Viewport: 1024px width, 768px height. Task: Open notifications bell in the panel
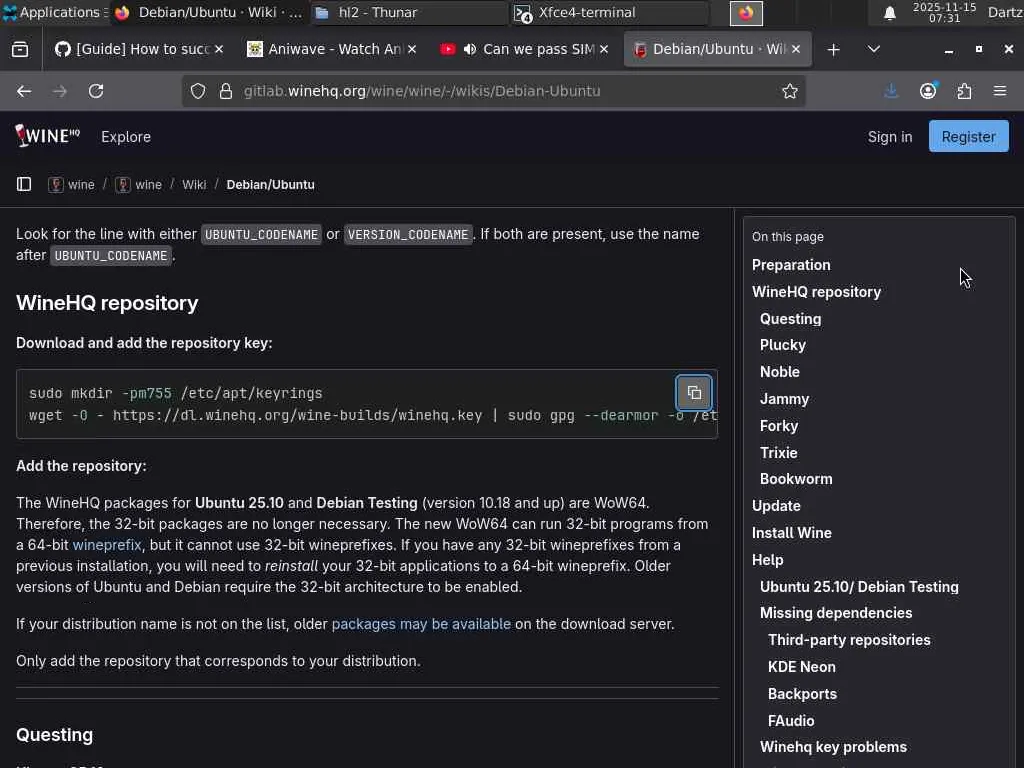pyautogui.click(x=889, y=12)
